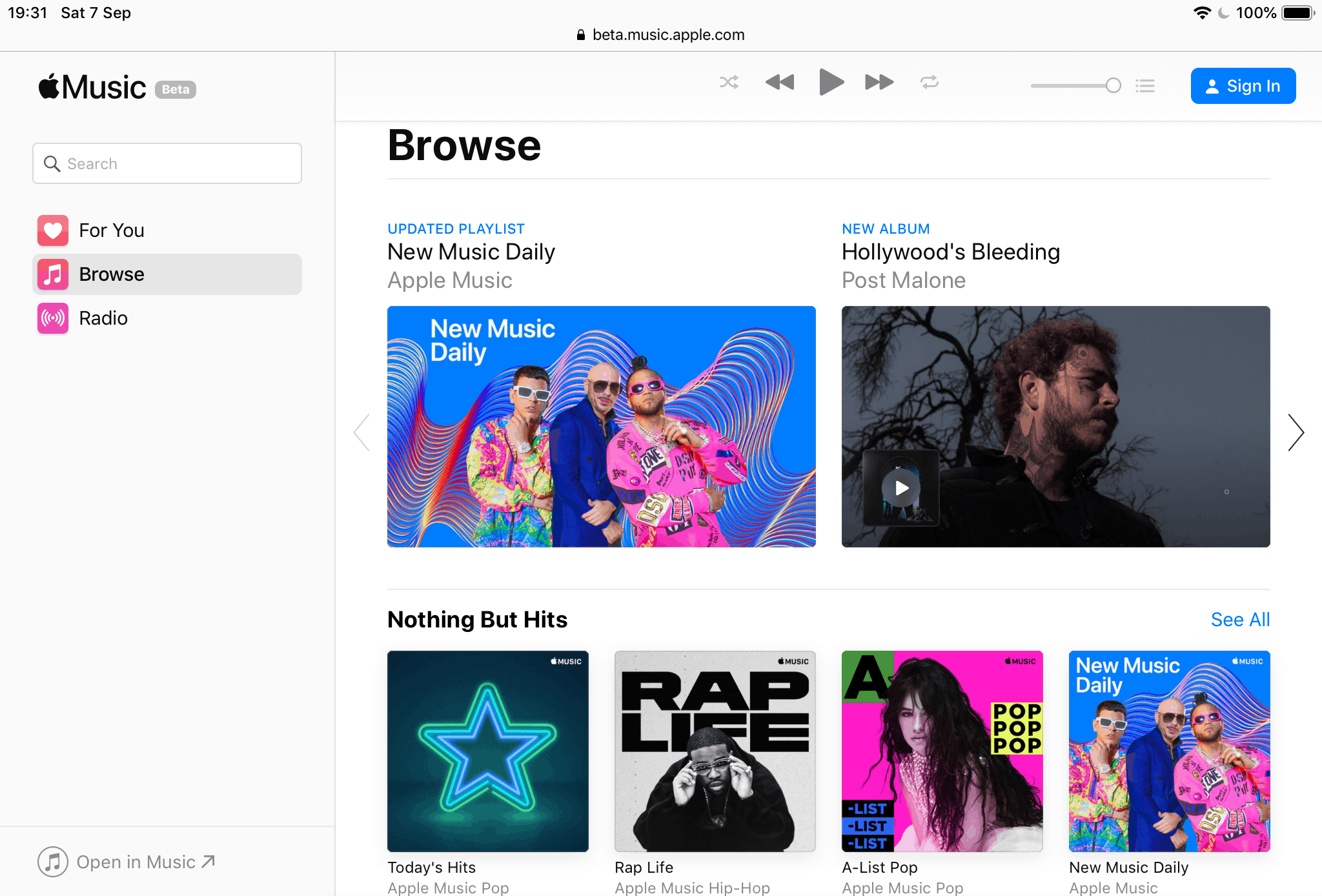Screen dimensions: 1322x896
Task: Click the NEW ALBUM label
Action: click(x=886, y=229)
